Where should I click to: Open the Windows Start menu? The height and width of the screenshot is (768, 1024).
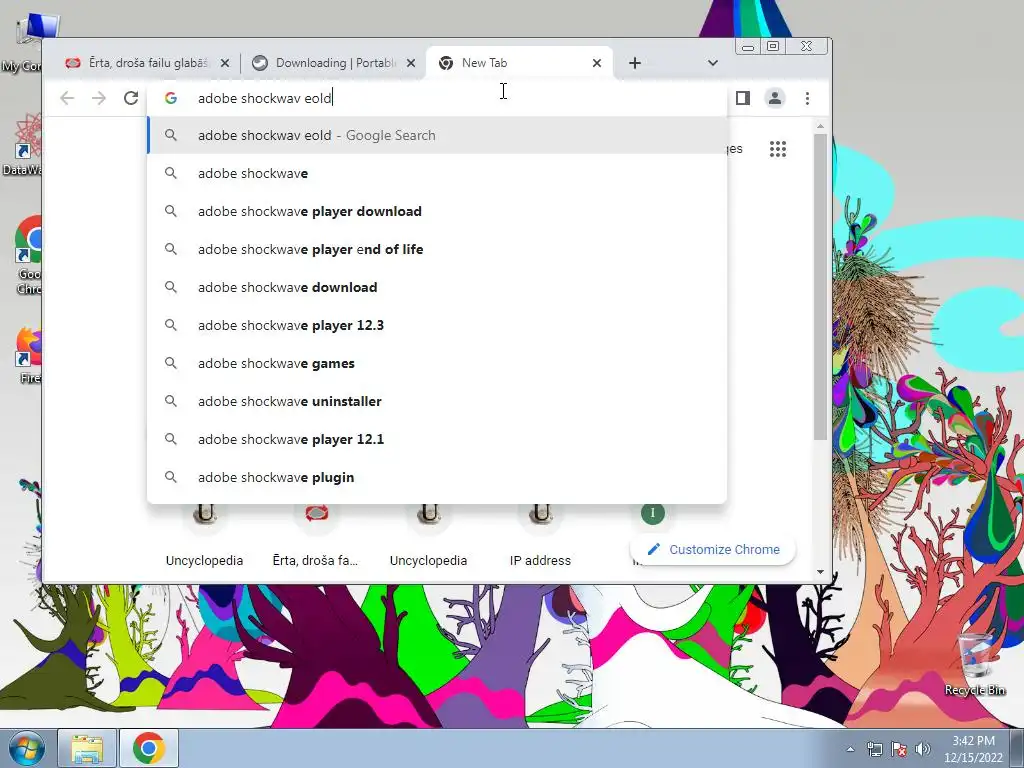point(26,748)
